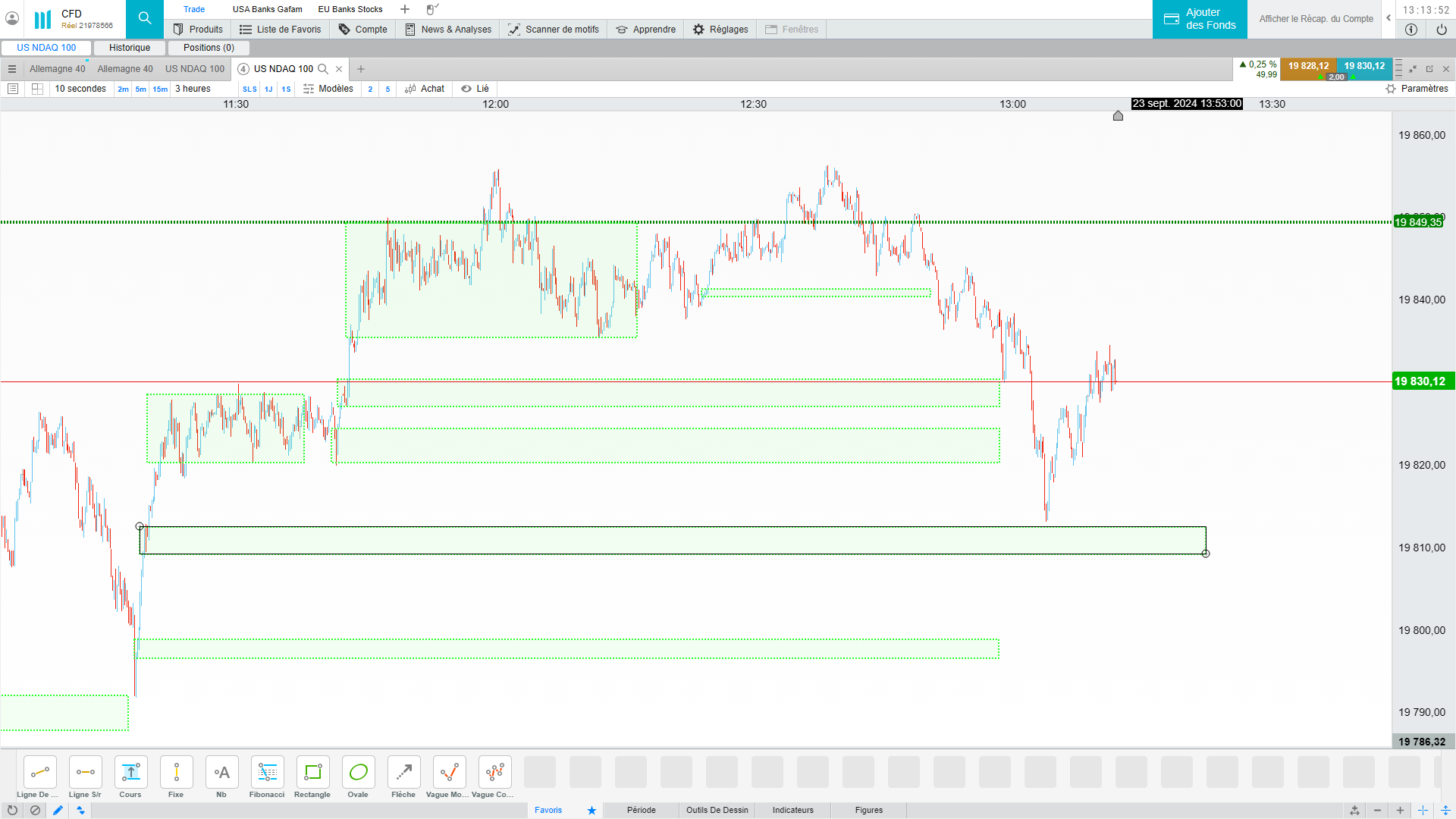Toggle the Favoris star button

click(x=591, y=810)
